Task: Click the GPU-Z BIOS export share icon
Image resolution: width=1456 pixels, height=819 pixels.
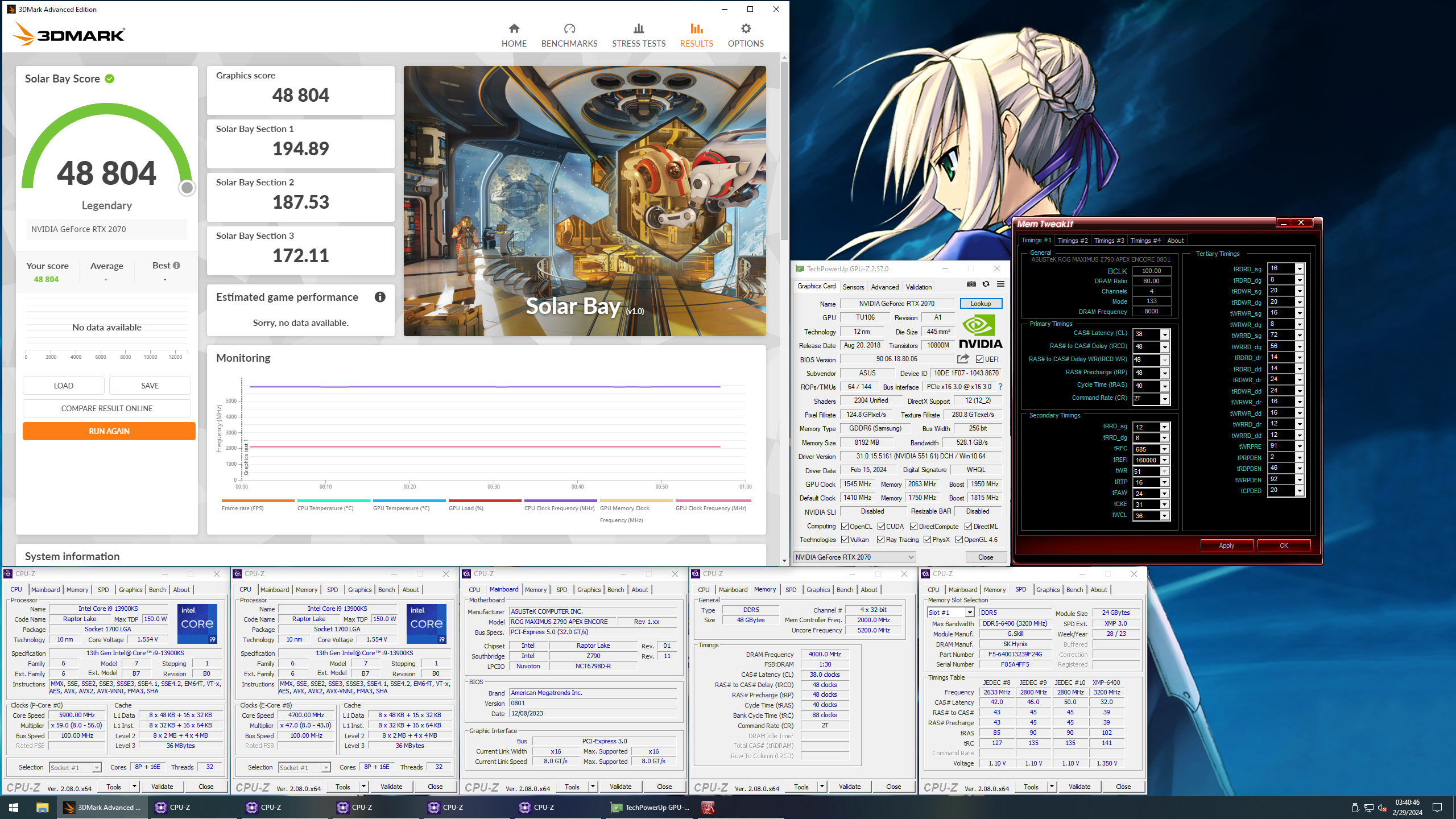Action: coord(963,359)
